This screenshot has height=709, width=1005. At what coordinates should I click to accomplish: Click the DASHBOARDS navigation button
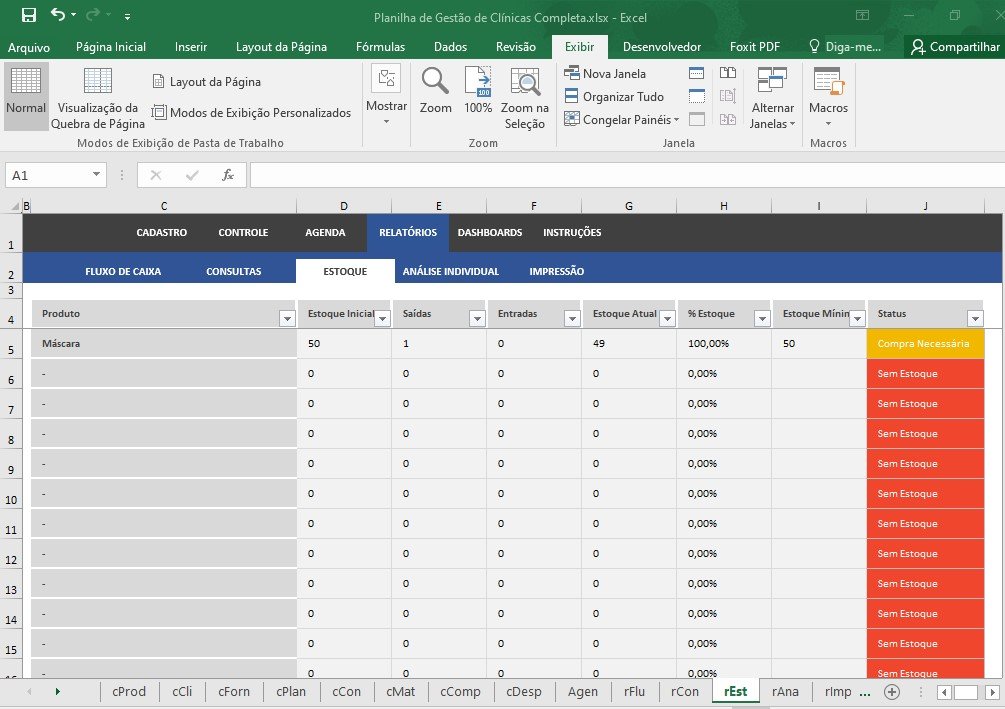490,233
